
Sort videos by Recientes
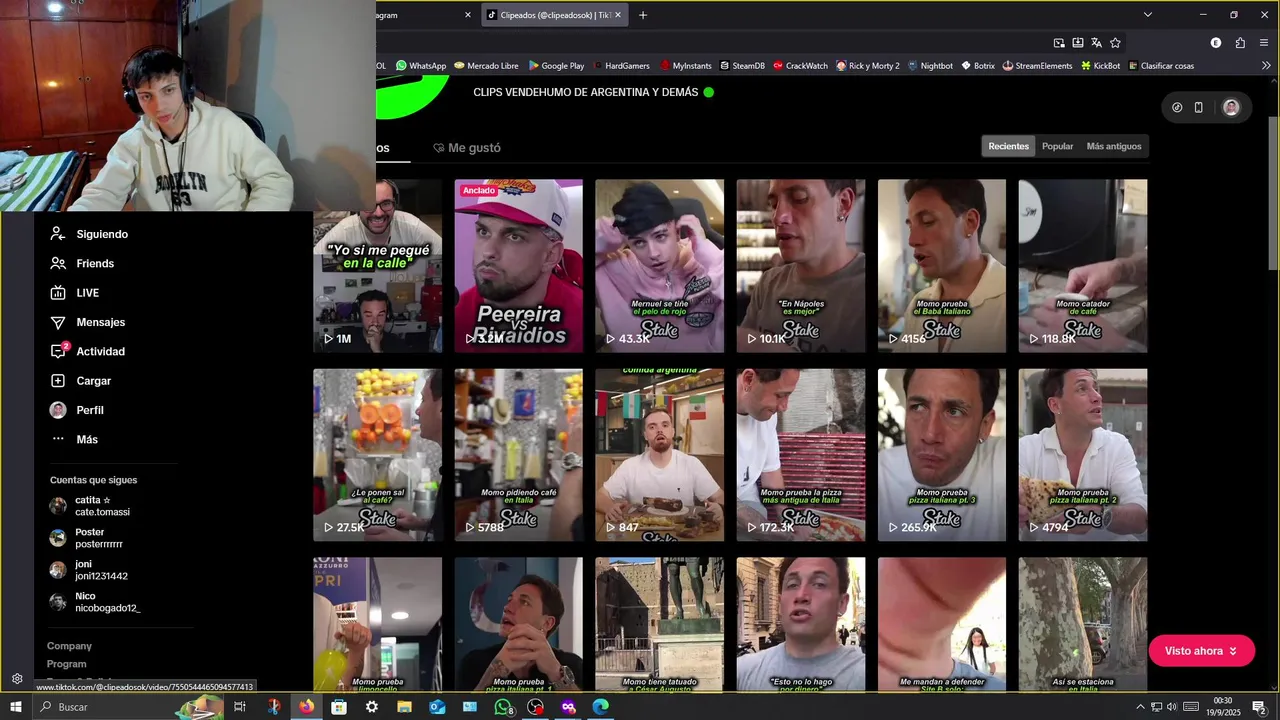[x=1008, y=146]
